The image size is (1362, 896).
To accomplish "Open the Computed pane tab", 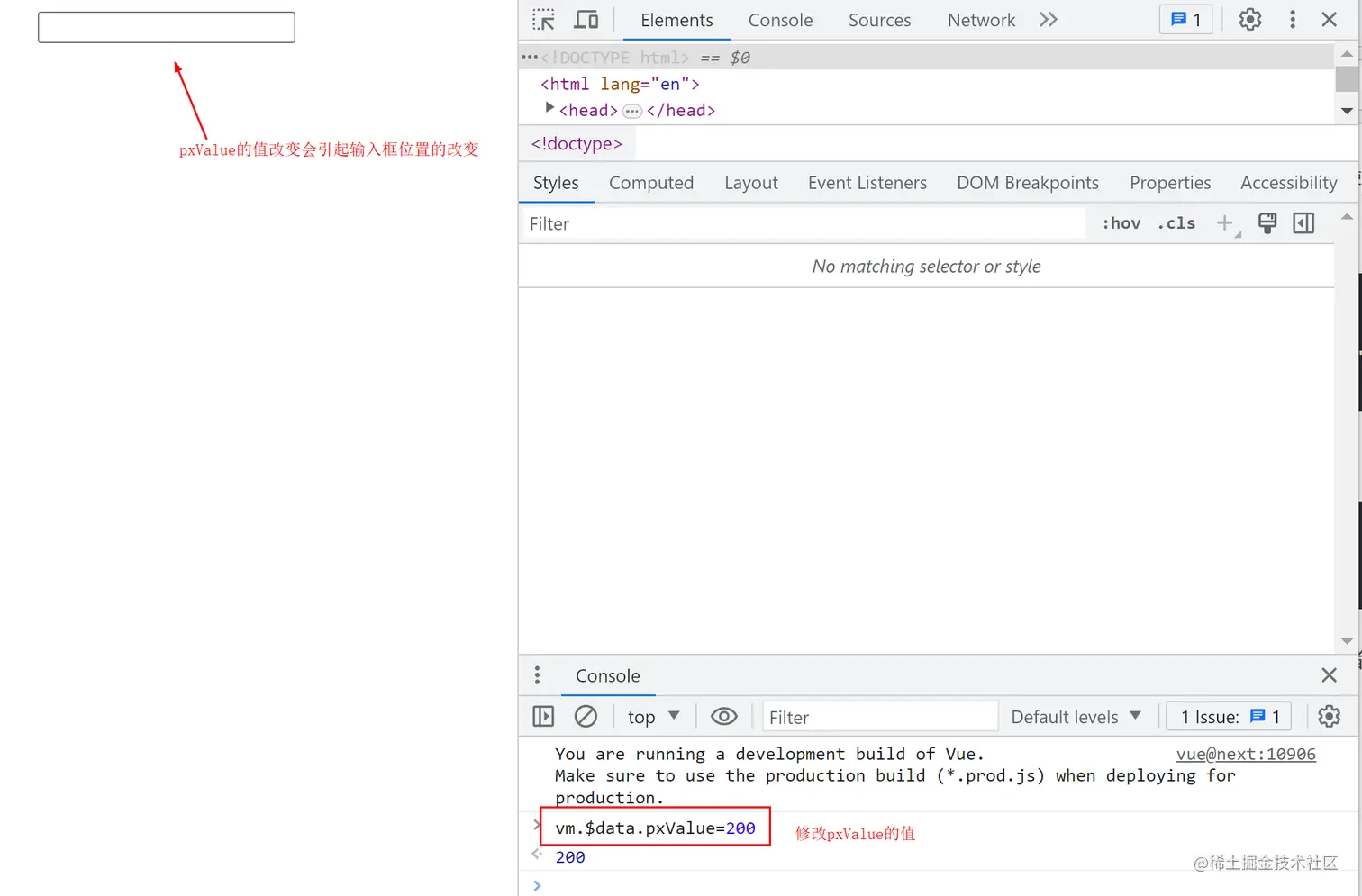I will click(651, 183).
